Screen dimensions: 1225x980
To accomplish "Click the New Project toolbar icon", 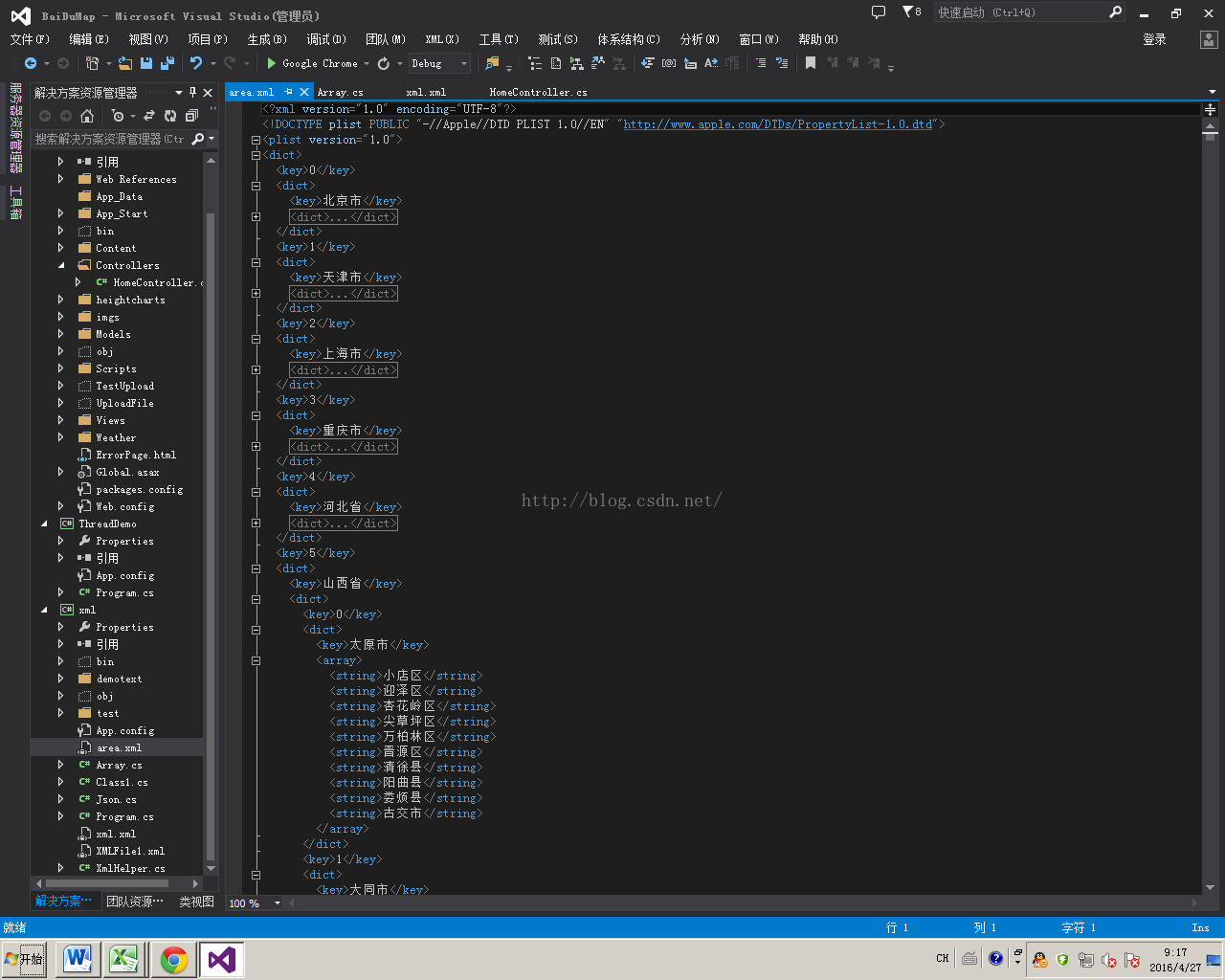I will tap(93, 63).
